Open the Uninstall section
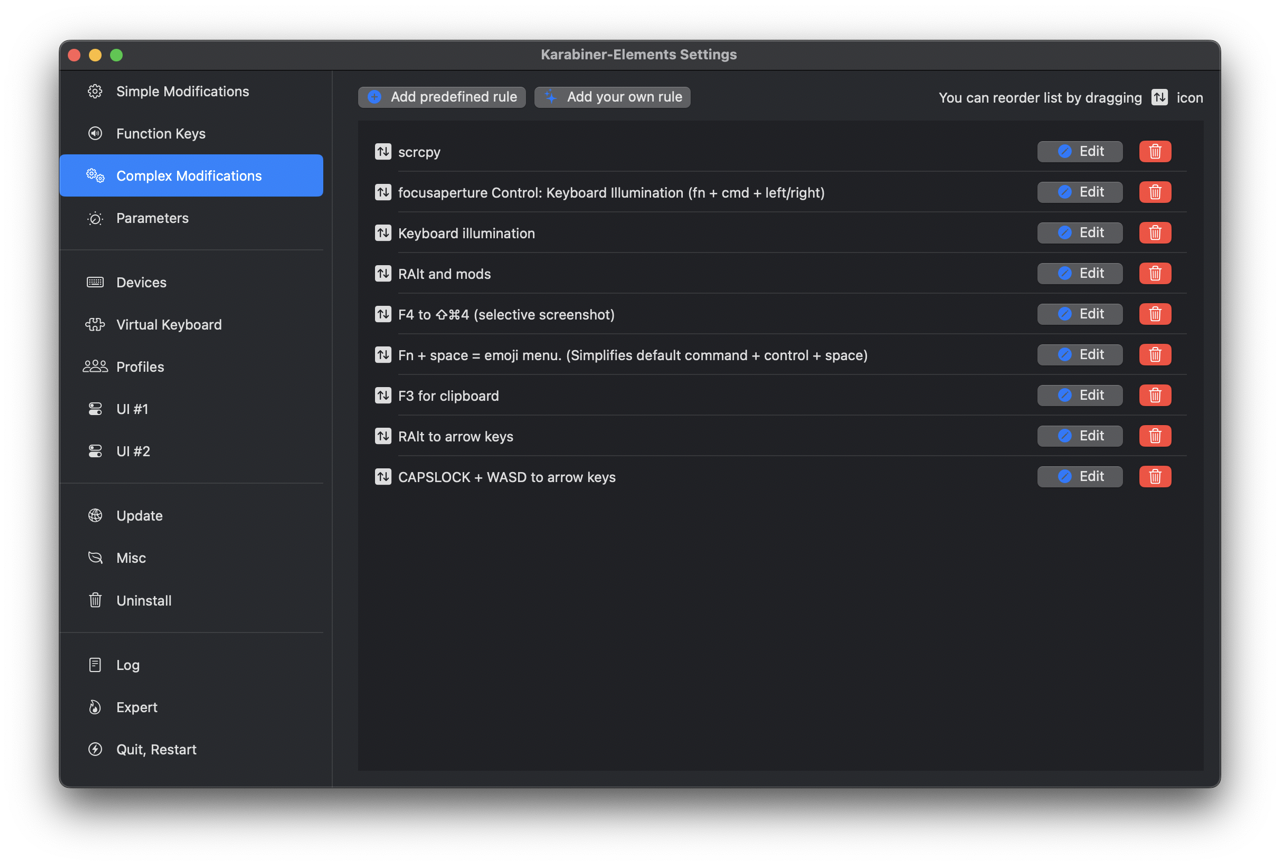1280x866 pixels. [191, 600]
